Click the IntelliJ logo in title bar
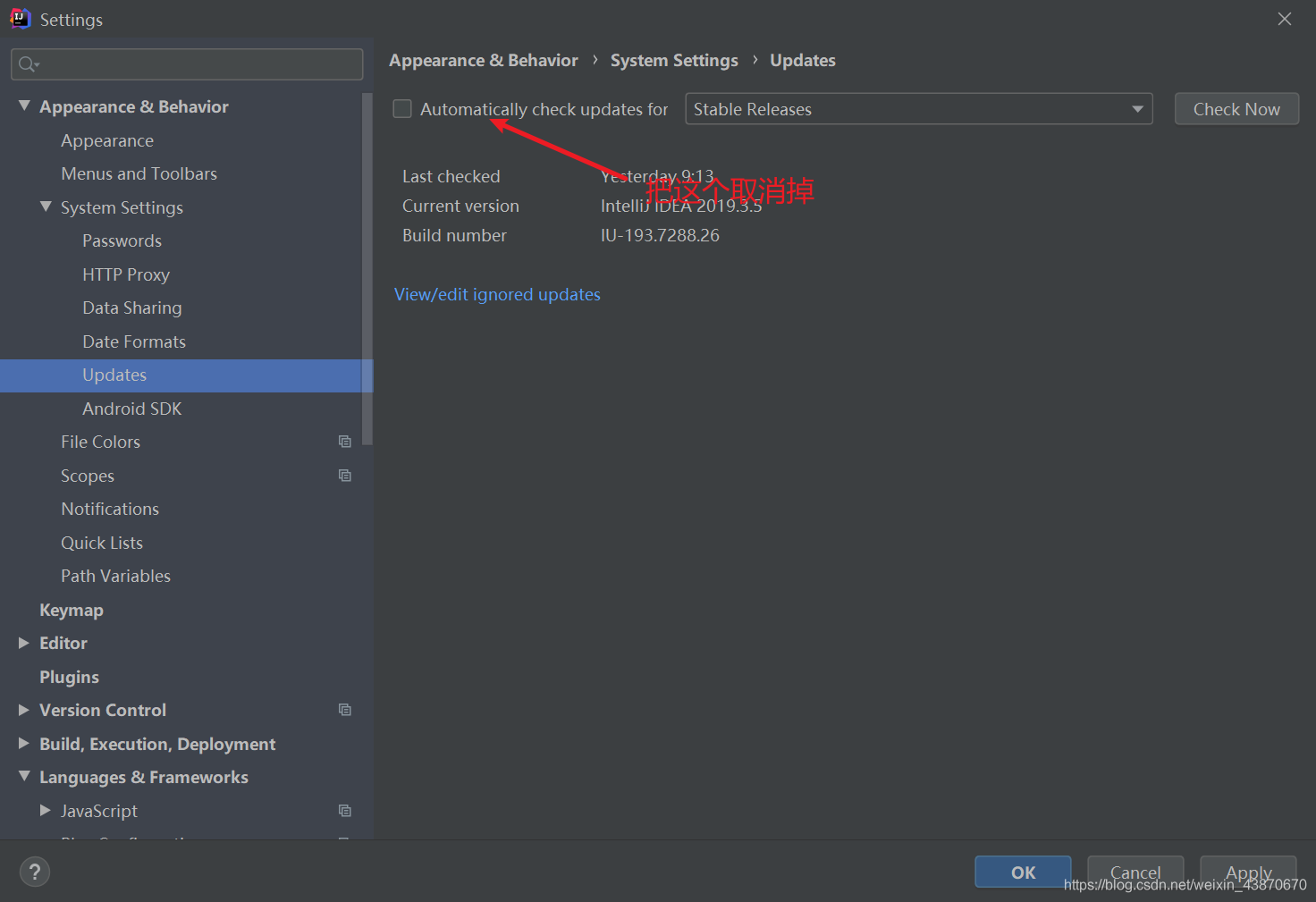The width and height of the screenshot is (1316, 902). coord(20,19)
